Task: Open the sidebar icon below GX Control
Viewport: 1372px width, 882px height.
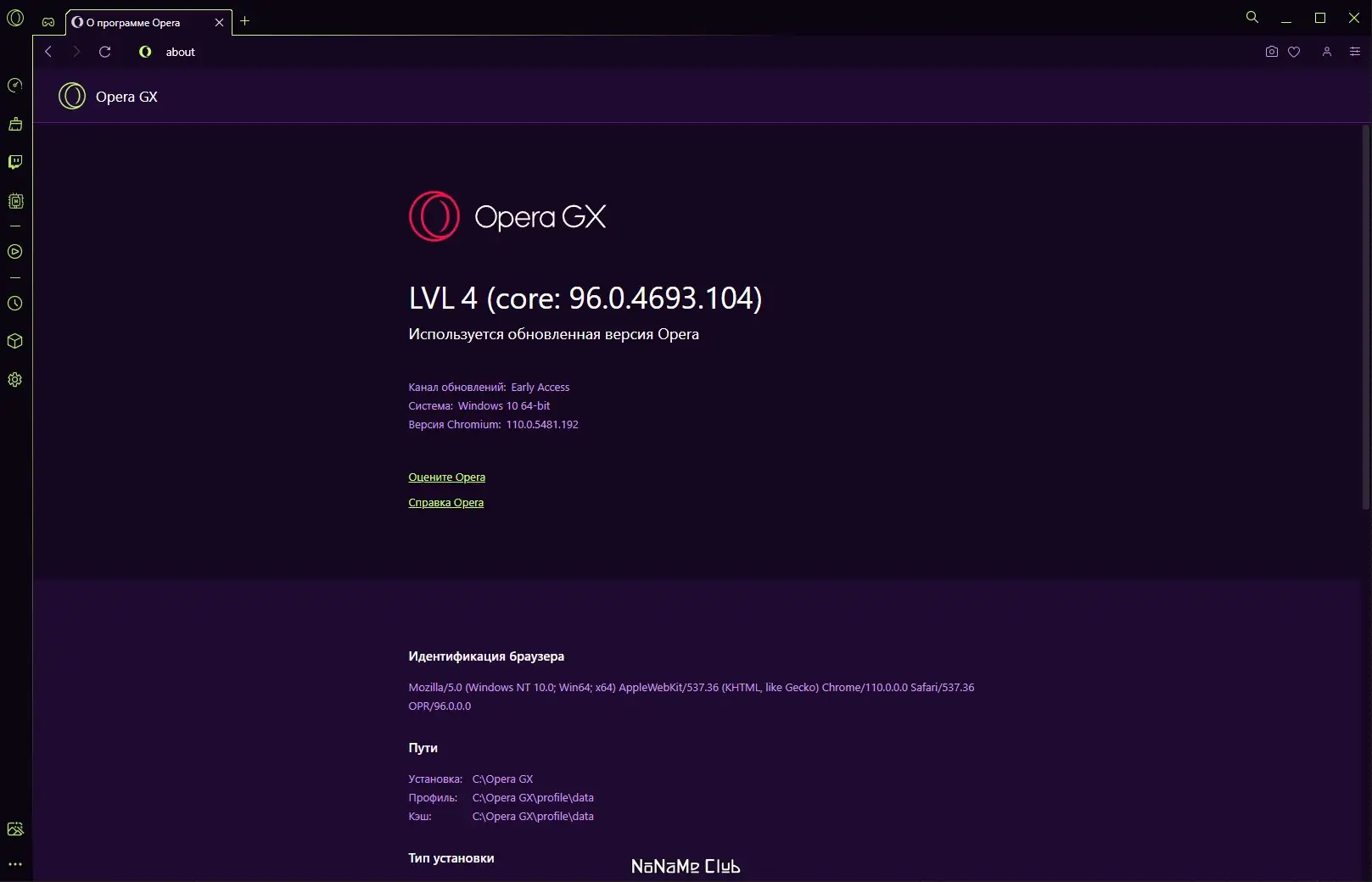Action: click(x=15, y=124)
